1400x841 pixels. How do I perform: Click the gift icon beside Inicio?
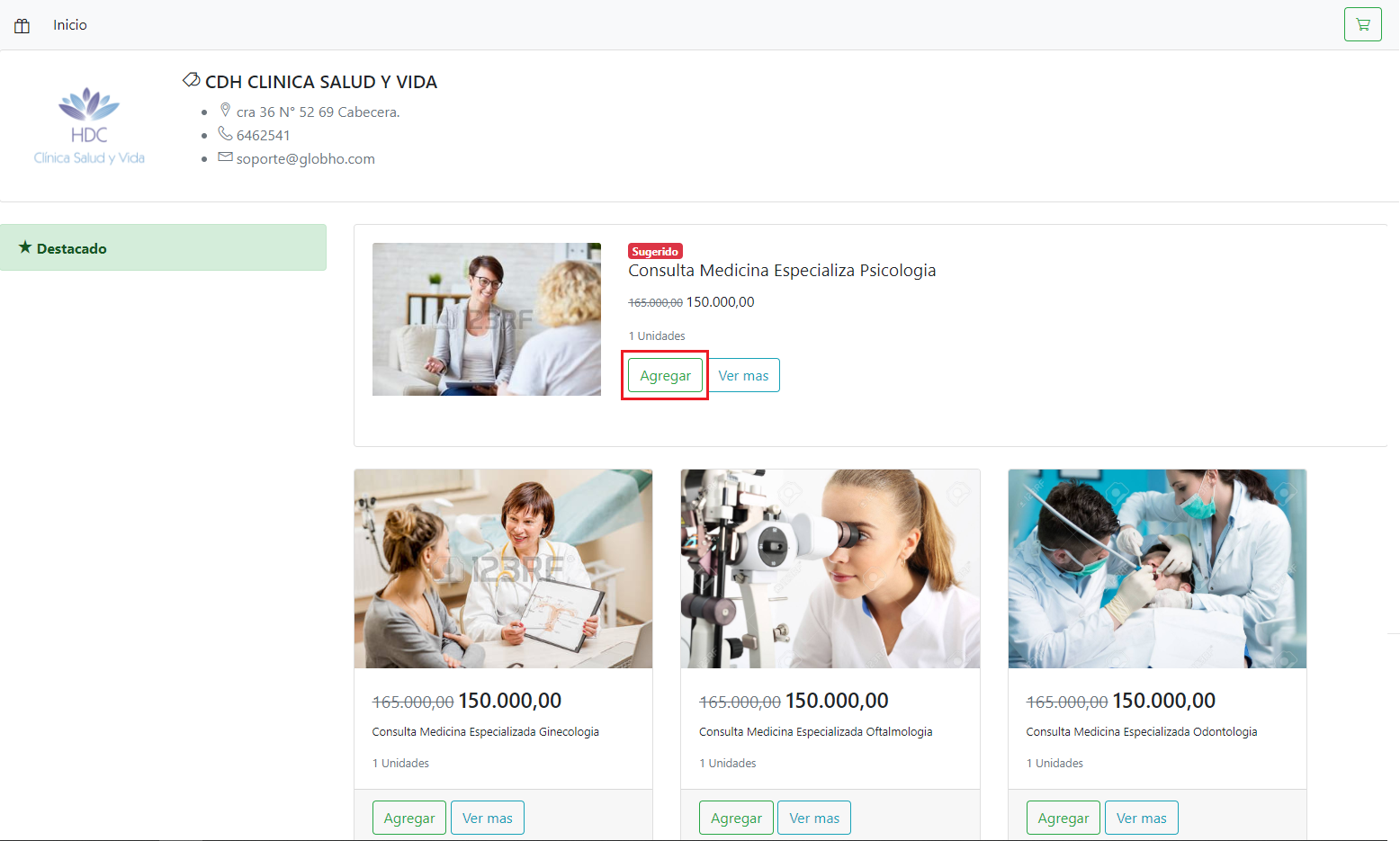pos(22,26)
